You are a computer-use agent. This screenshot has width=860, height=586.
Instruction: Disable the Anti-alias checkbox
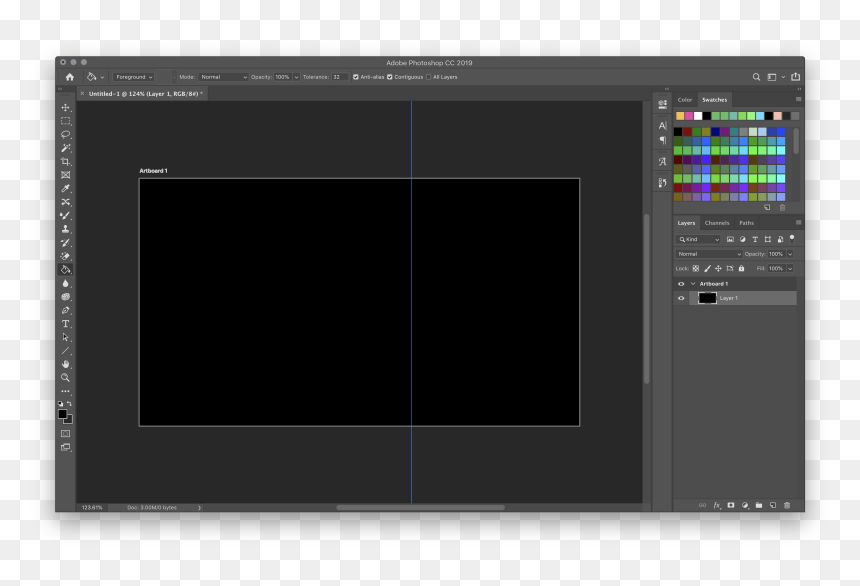[x=356, y=77]
